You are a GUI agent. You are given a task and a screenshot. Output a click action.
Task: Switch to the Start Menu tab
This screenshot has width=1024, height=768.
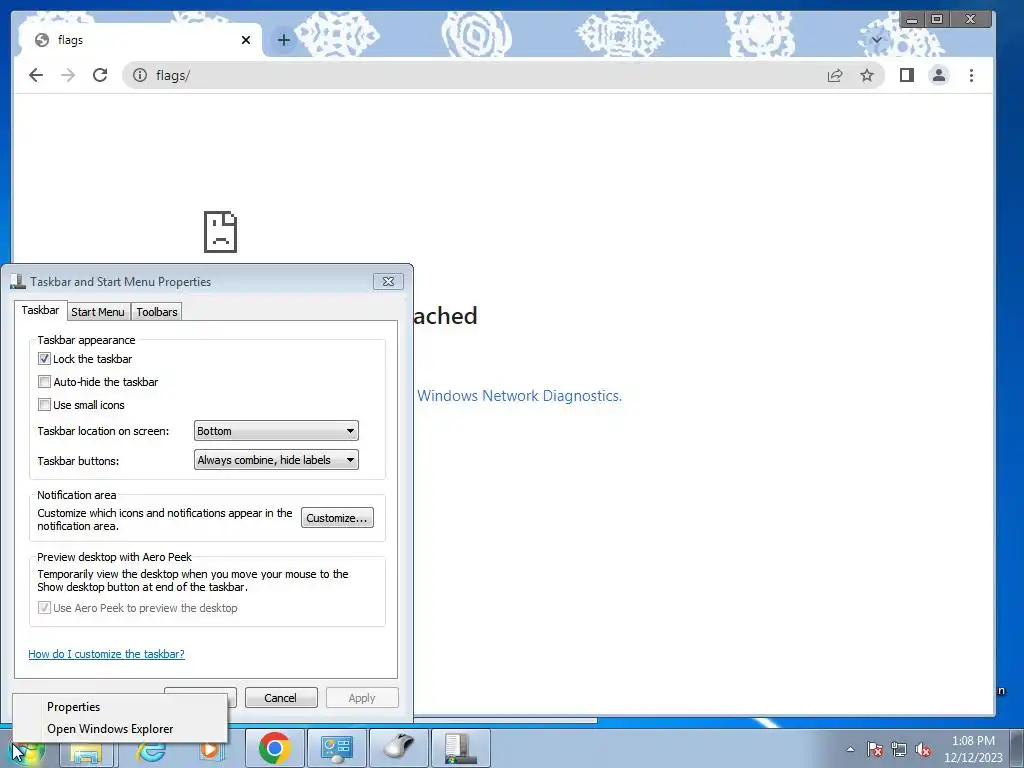click(98, 312)
